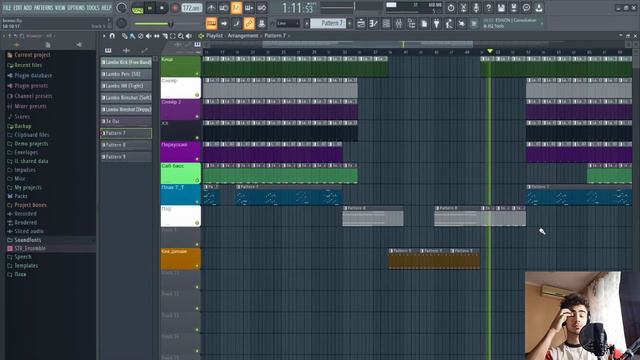The height and width of the screenshot is (360, 640).
Task: Open the Channel rack icon
Action: pos(386,24)
